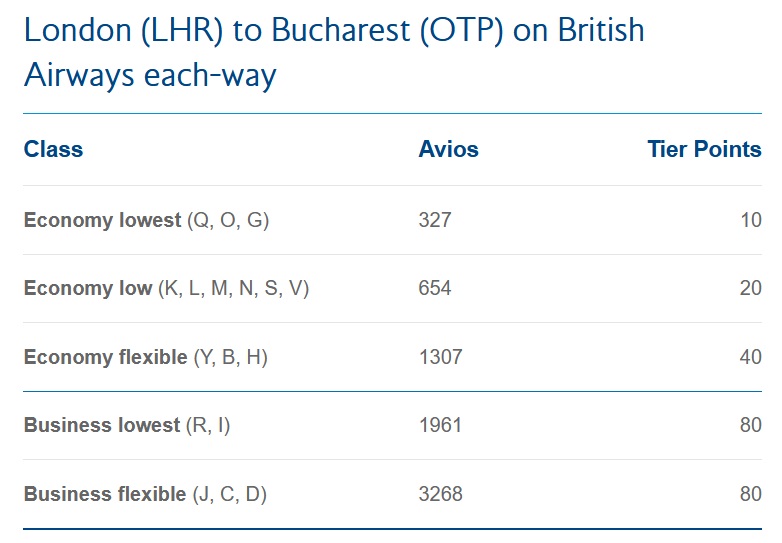Click the Tier Points column header

pos(704,150)
